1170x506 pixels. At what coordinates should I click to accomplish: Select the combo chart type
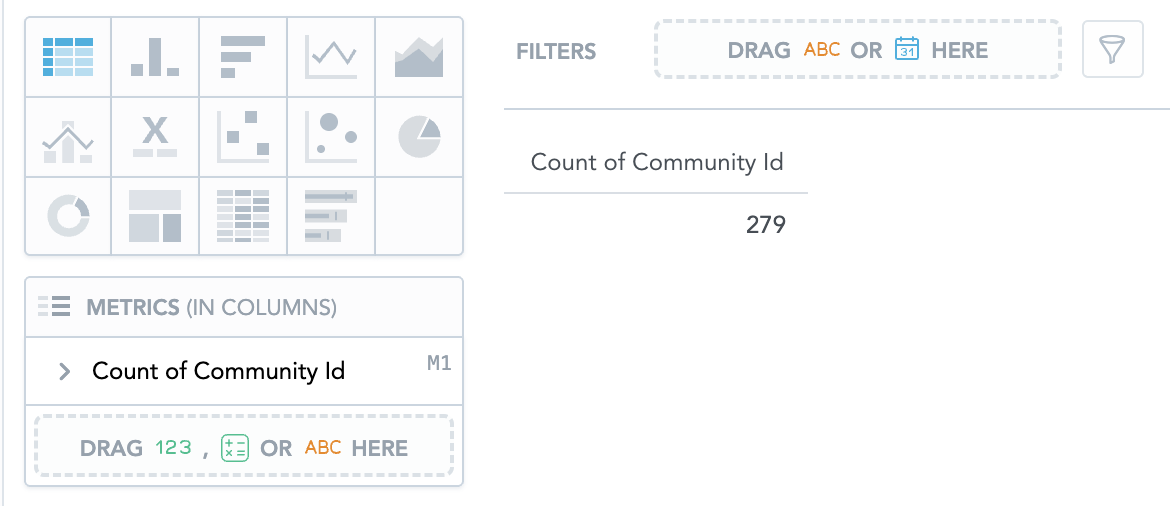(x=68, y=138)
